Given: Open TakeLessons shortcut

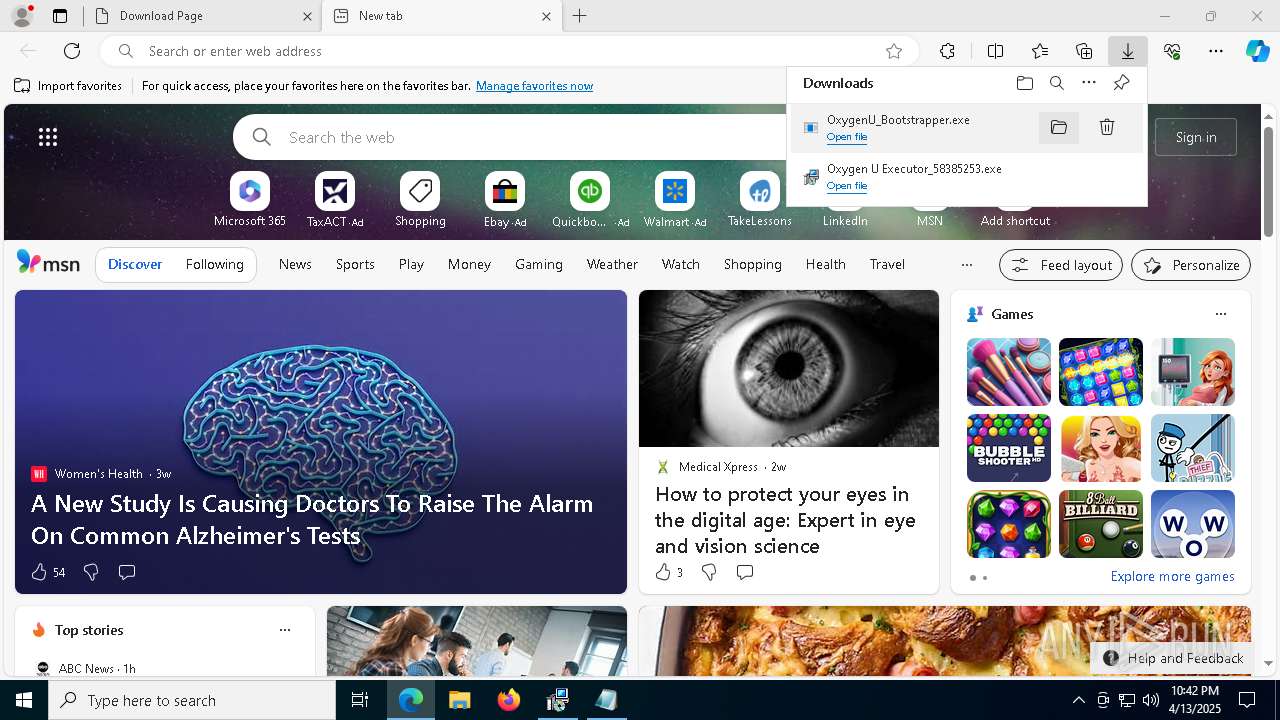Looking at the screenshot, I should pyautogui.click(x=760, y=200).
